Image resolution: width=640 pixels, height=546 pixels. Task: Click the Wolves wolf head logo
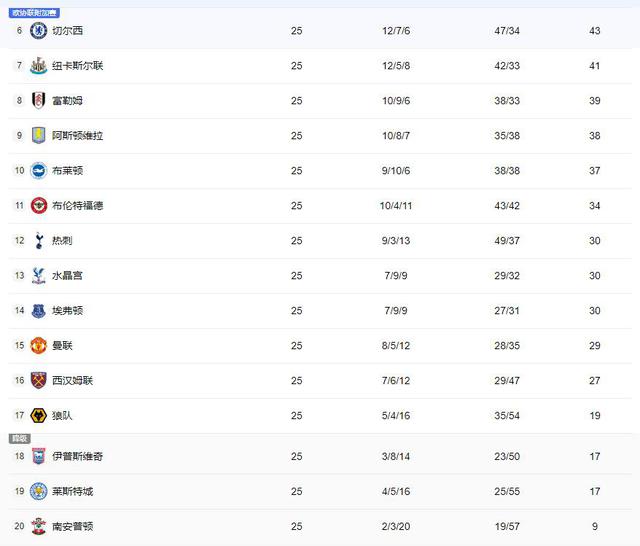point(38,416)
